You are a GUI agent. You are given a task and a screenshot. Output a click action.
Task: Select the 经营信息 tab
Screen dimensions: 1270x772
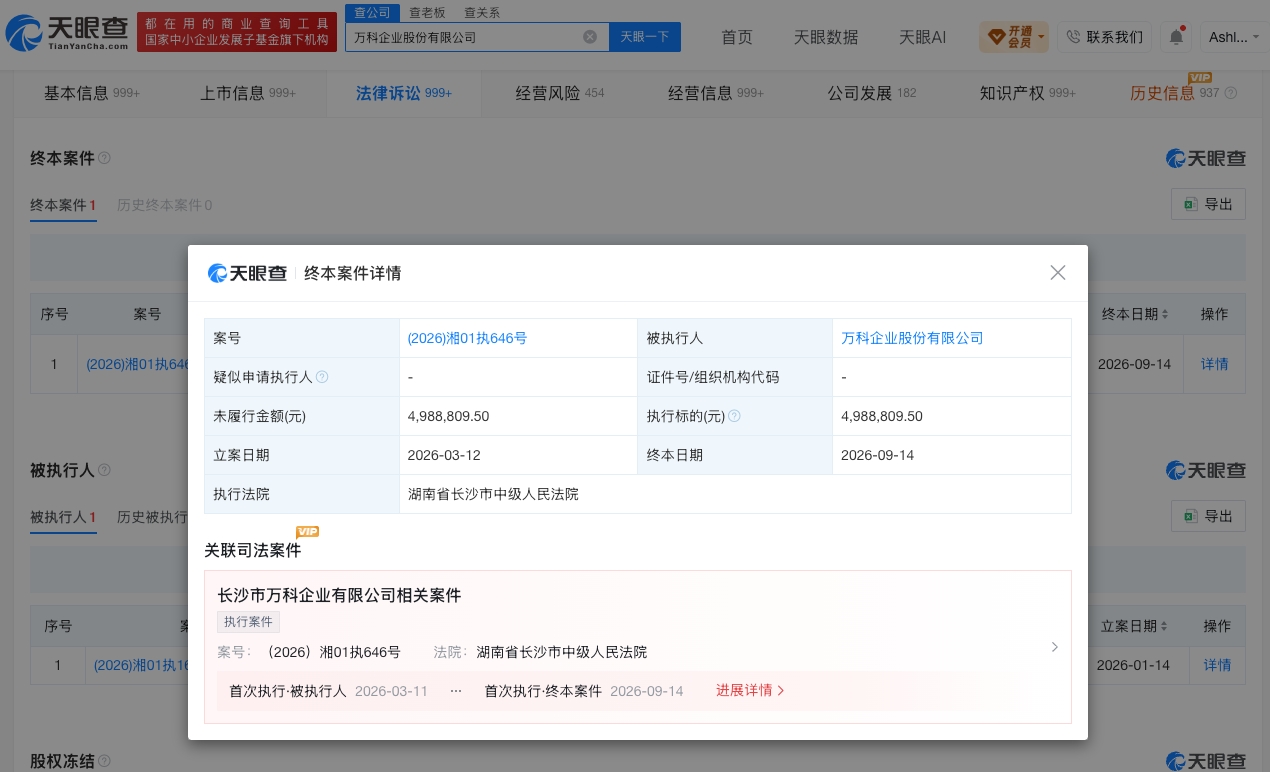tap(716, 93)
